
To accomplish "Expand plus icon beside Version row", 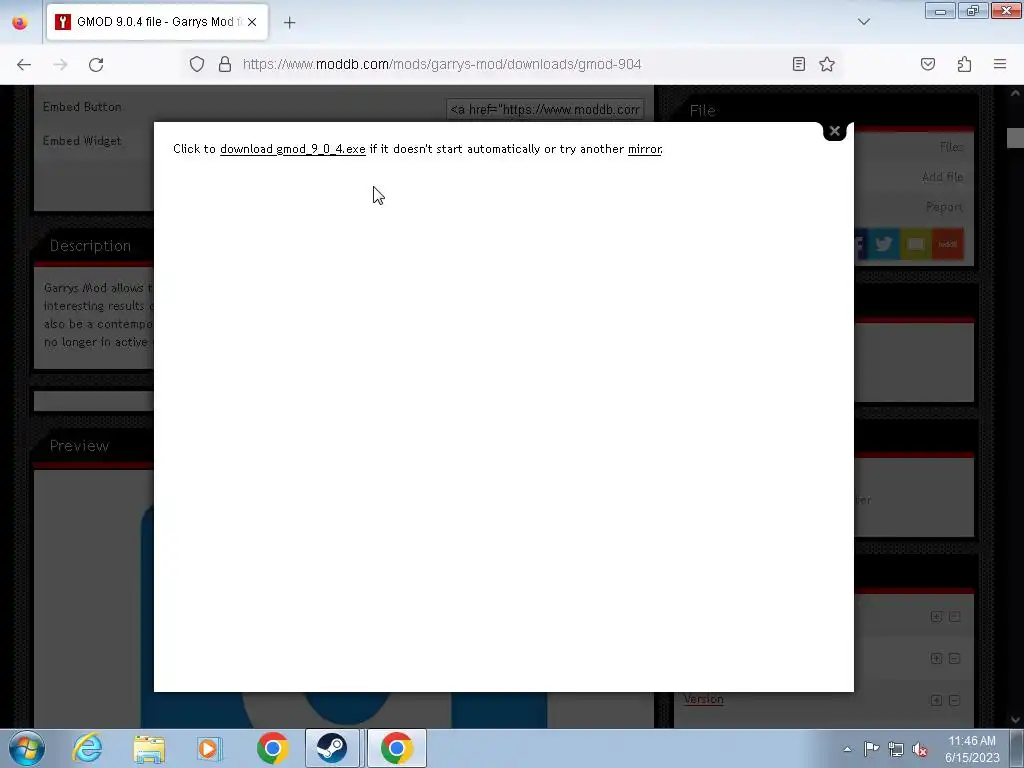I will point(936,700).
